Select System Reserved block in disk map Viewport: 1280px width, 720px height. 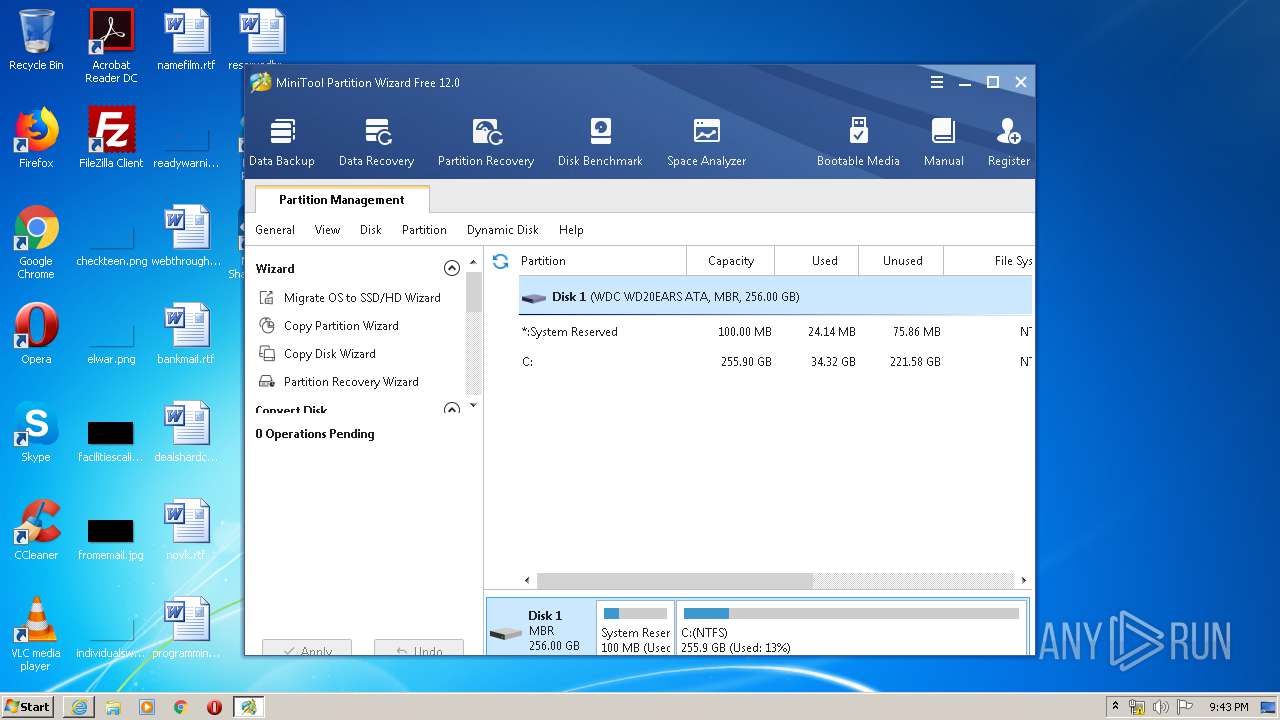pyautogui.click(x=636, y=629)
